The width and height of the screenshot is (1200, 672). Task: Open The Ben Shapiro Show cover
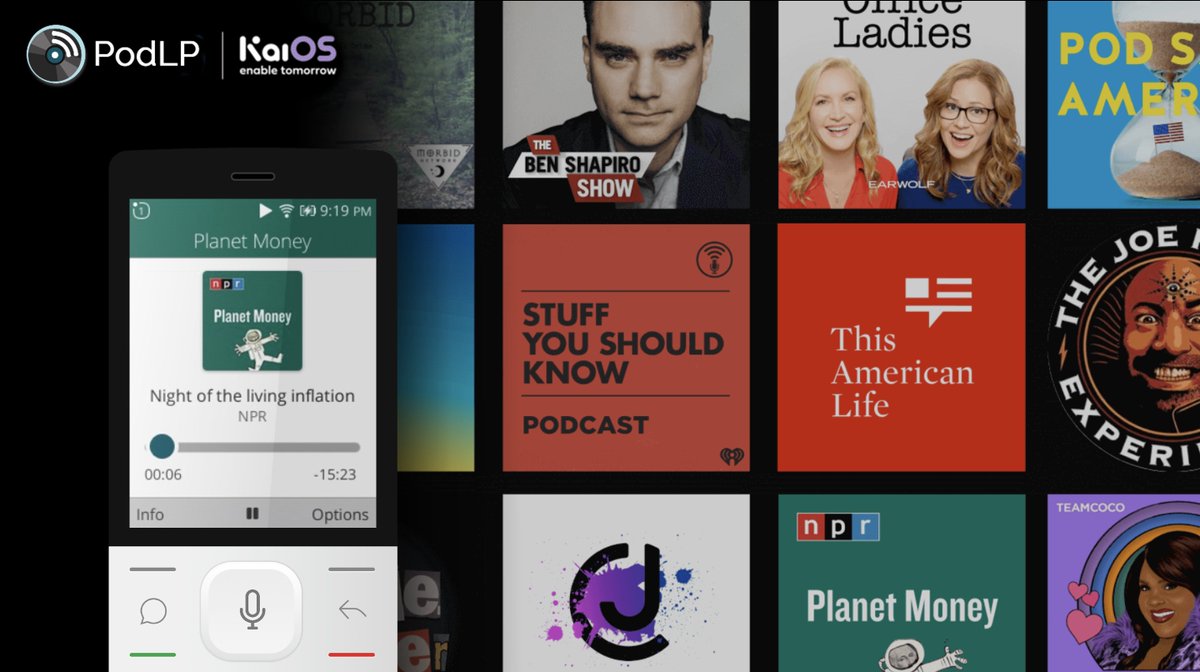point(626,104)
